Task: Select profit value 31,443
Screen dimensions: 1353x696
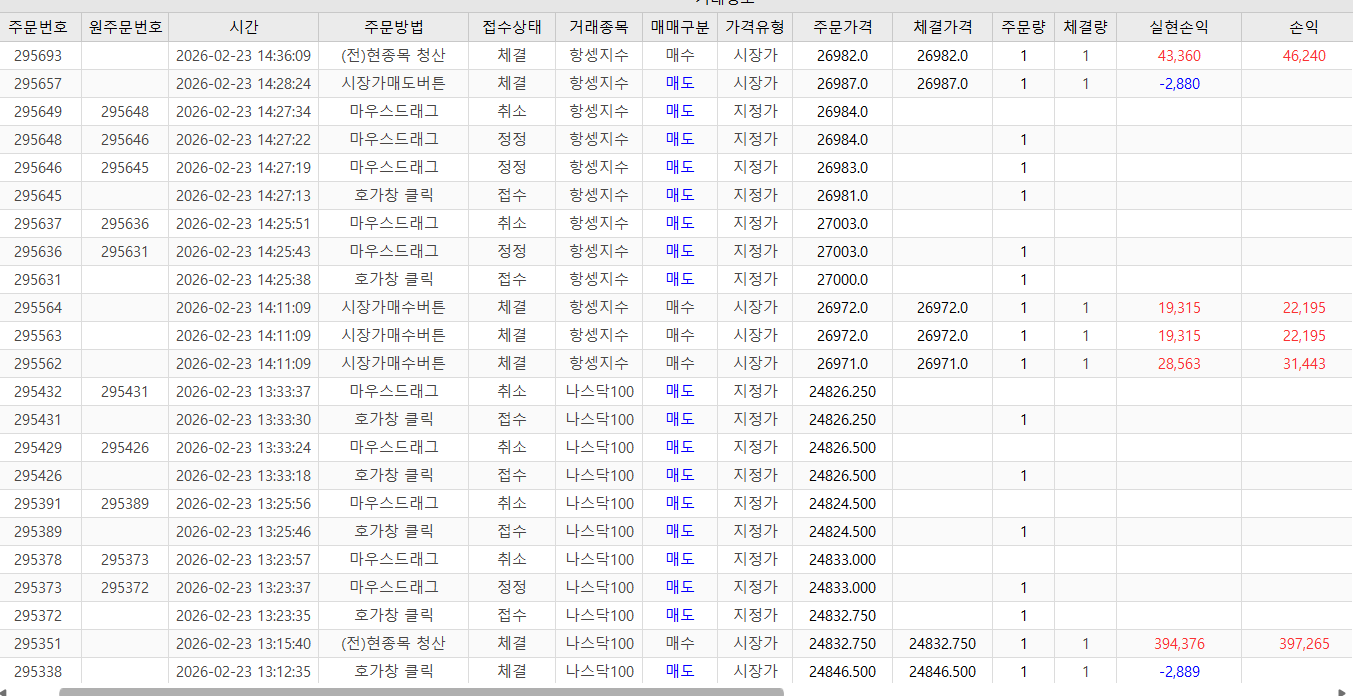Action: point(1304,364)
